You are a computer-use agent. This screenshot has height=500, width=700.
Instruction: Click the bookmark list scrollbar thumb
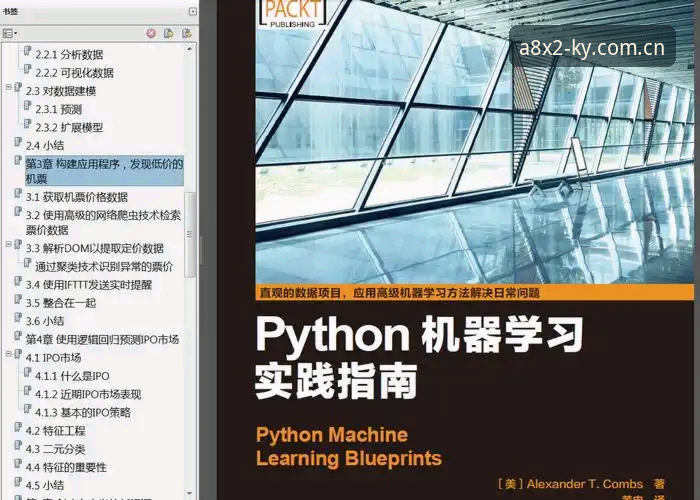[190, 234]
